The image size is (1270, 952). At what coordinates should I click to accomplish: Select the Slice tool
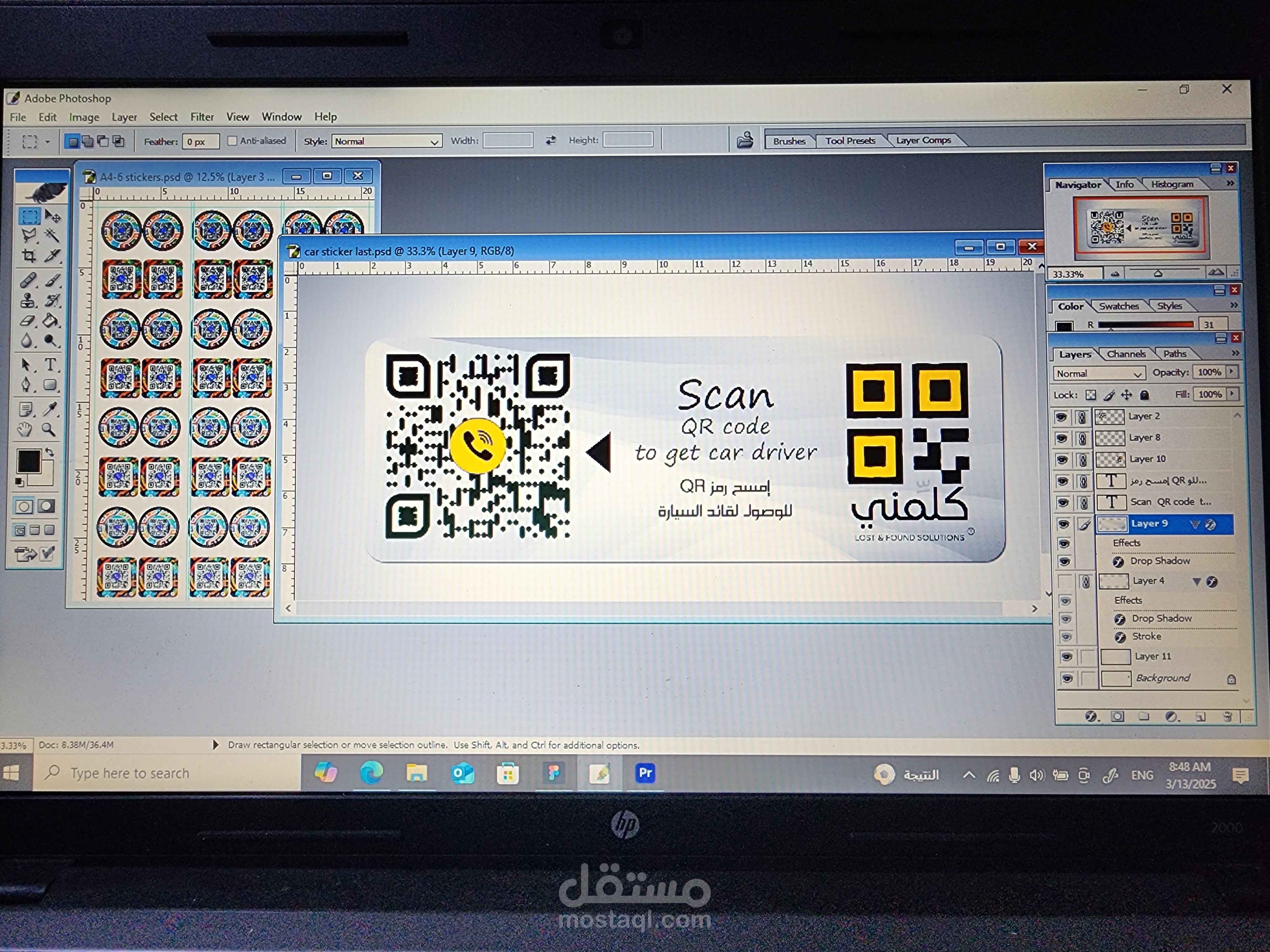coord(52,255)
